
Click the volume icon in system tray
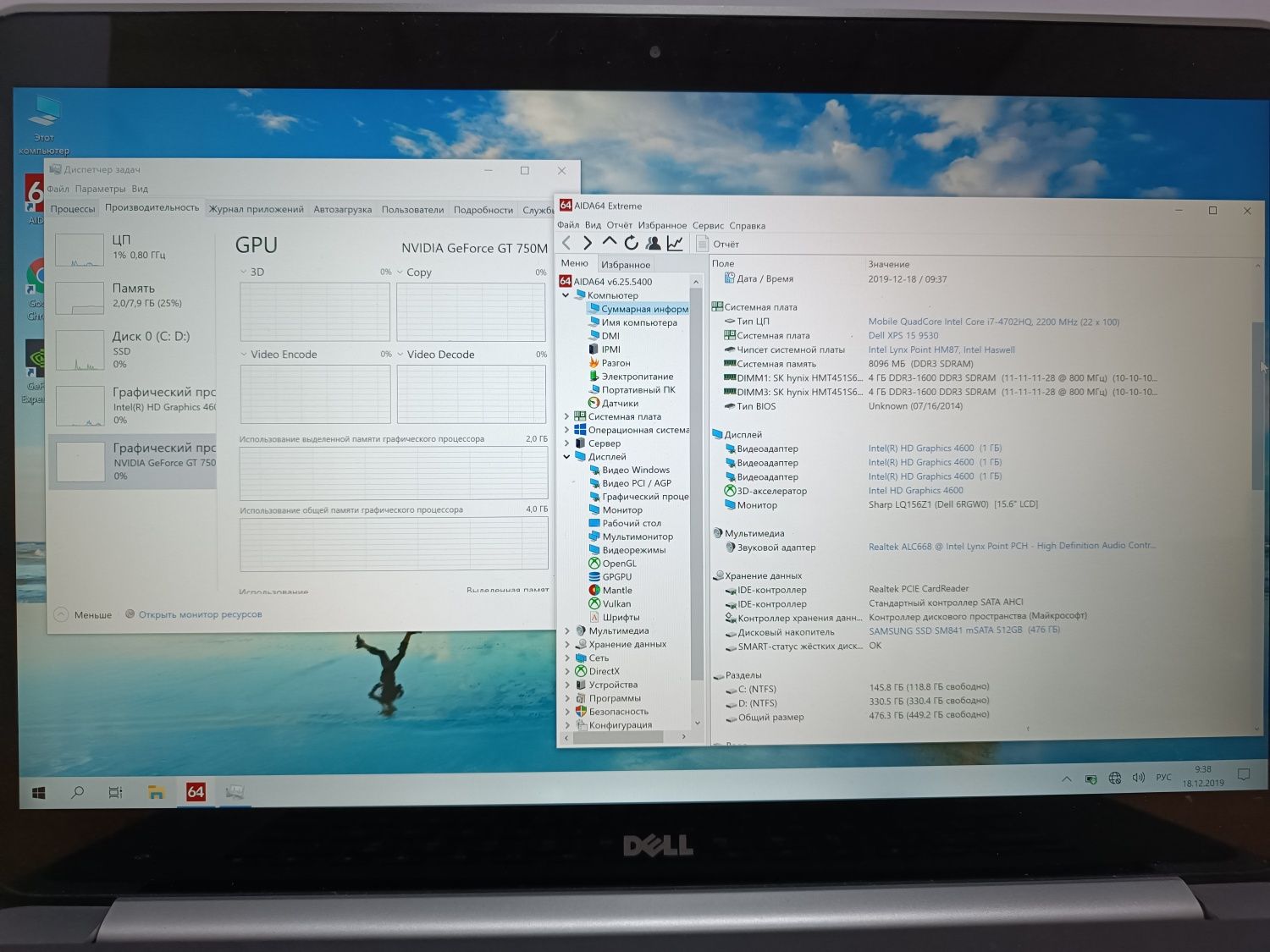[x=1138, y=777]
